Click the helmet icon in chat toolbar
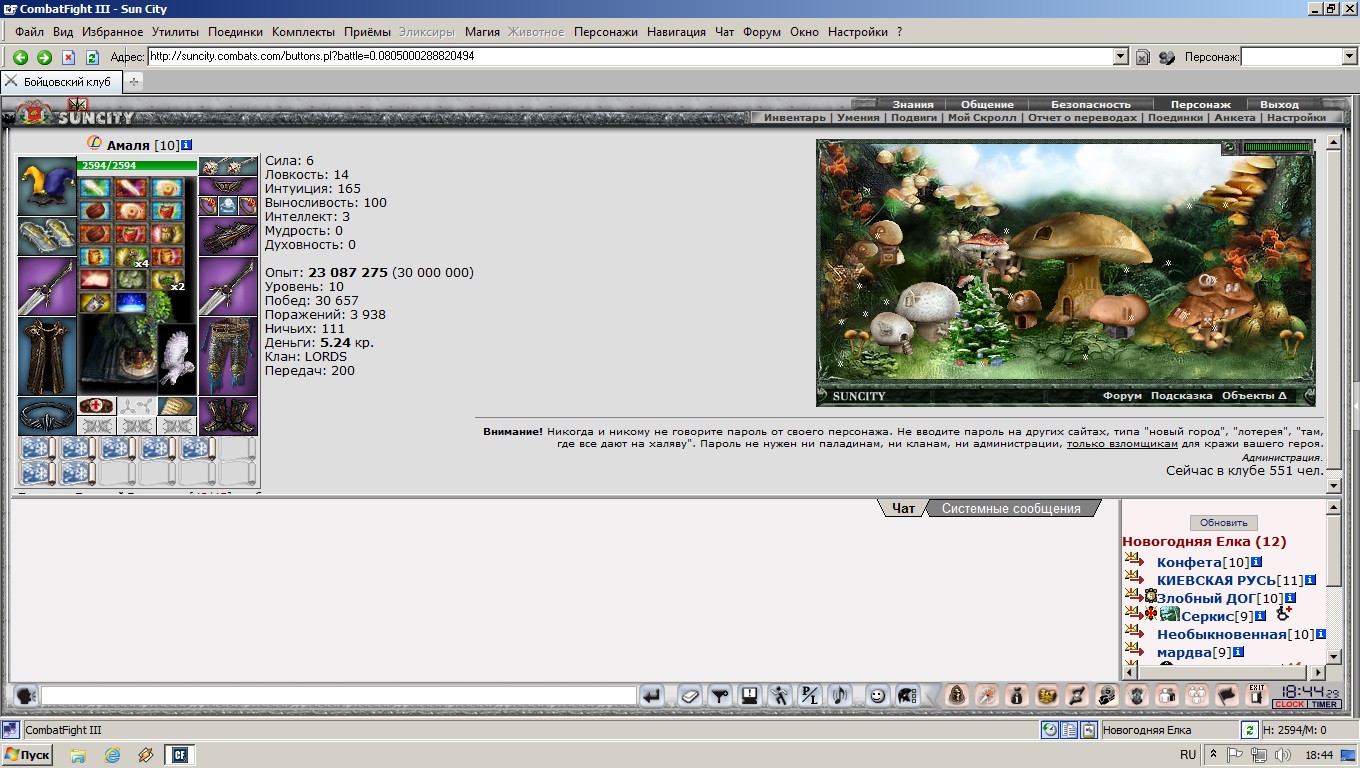 [907, 695]
